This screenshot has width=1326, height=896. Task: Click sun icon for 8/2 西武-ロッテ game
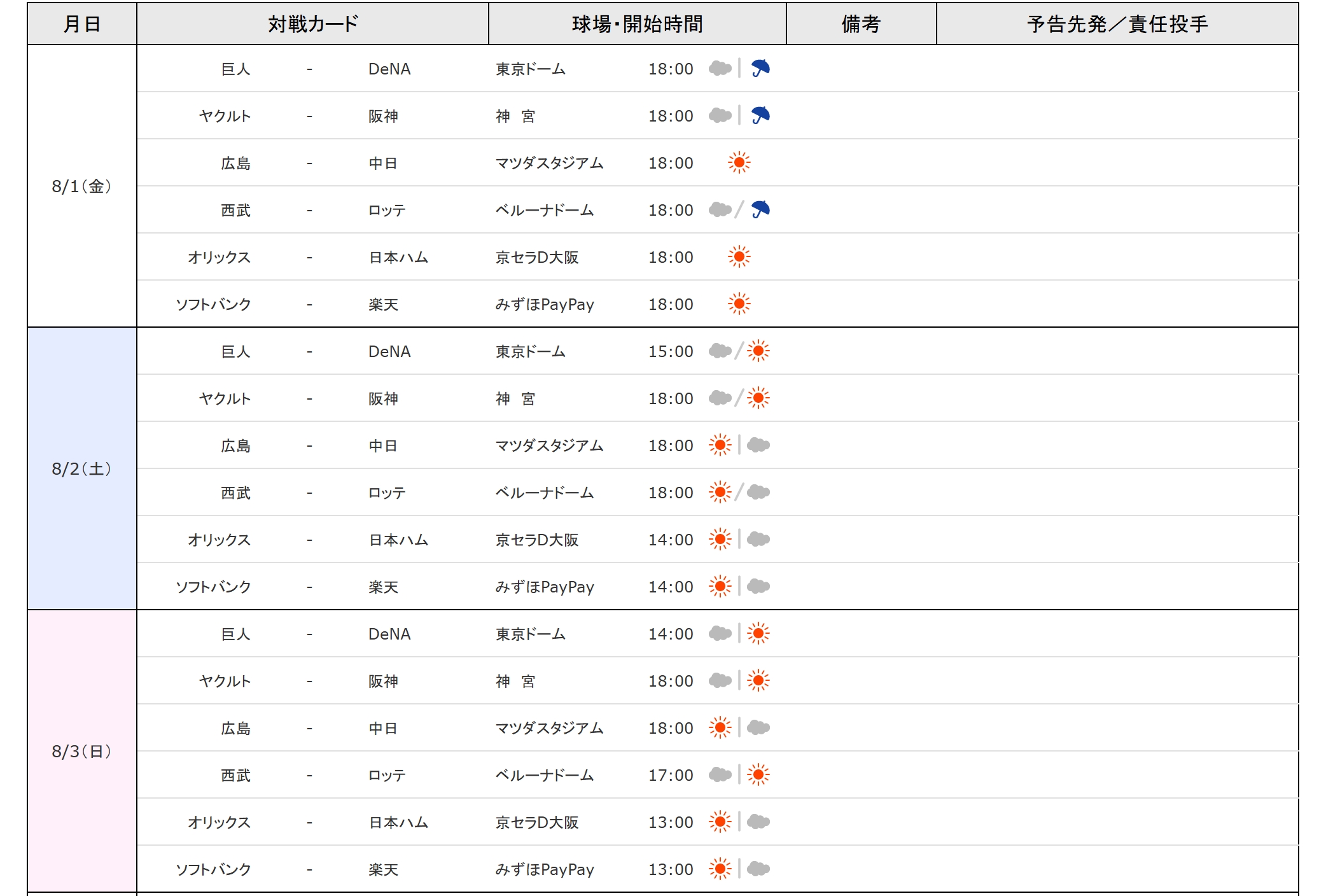click(x=720, y=492)
